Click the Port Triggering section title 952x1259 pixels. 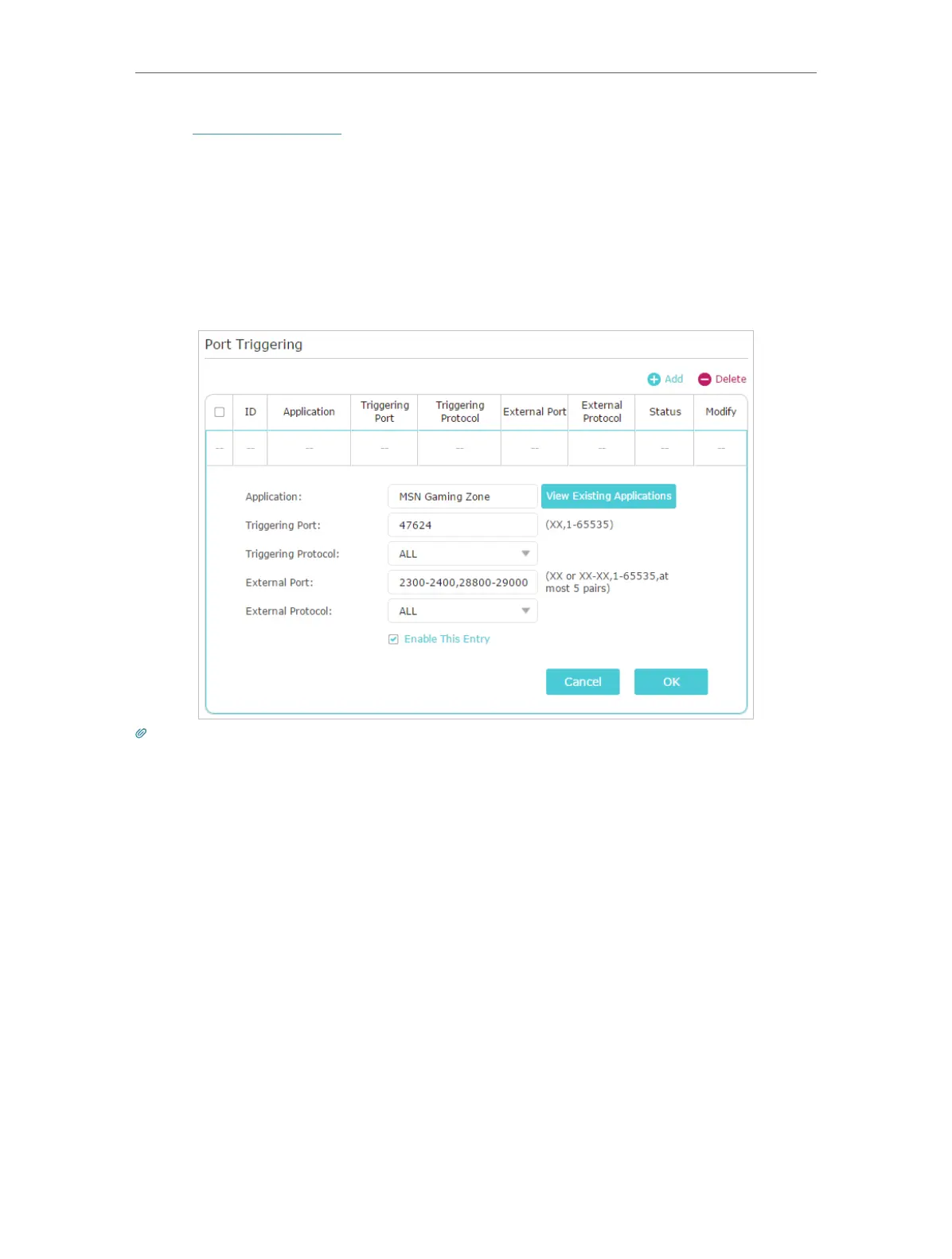click(x=254, y=345)
